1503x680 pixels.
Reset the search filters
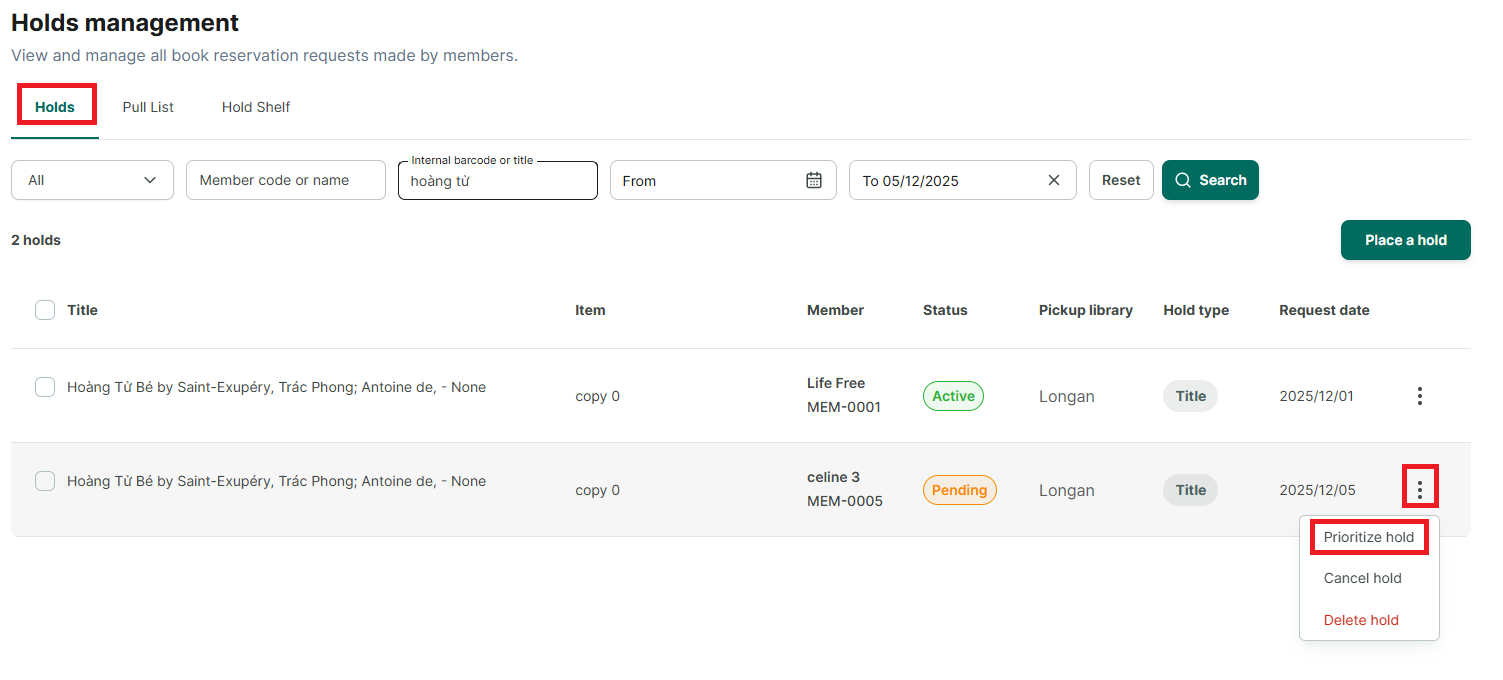coord(1121,180)
